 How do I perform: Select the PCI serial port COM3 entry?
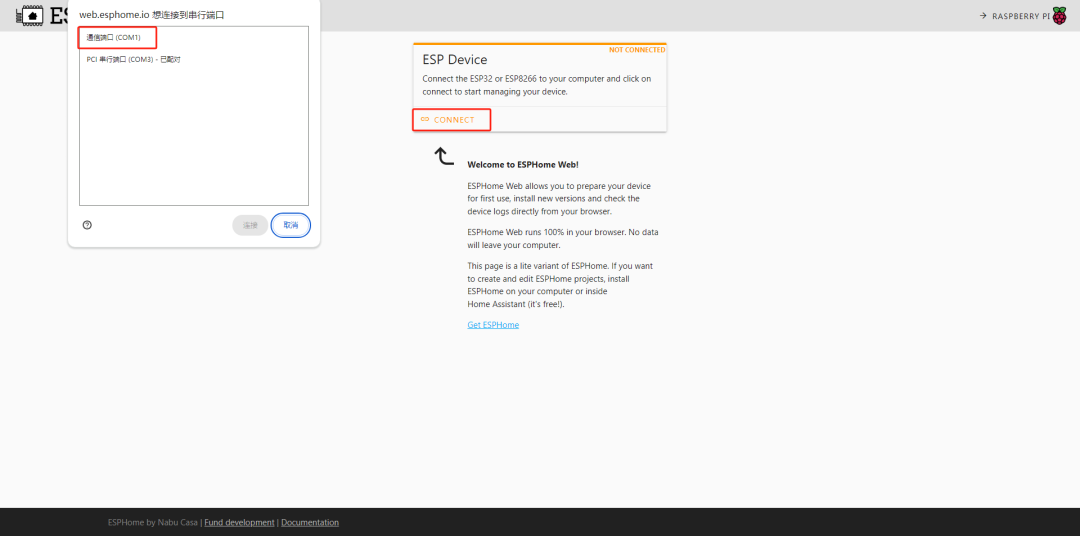(x=194, y=59)
